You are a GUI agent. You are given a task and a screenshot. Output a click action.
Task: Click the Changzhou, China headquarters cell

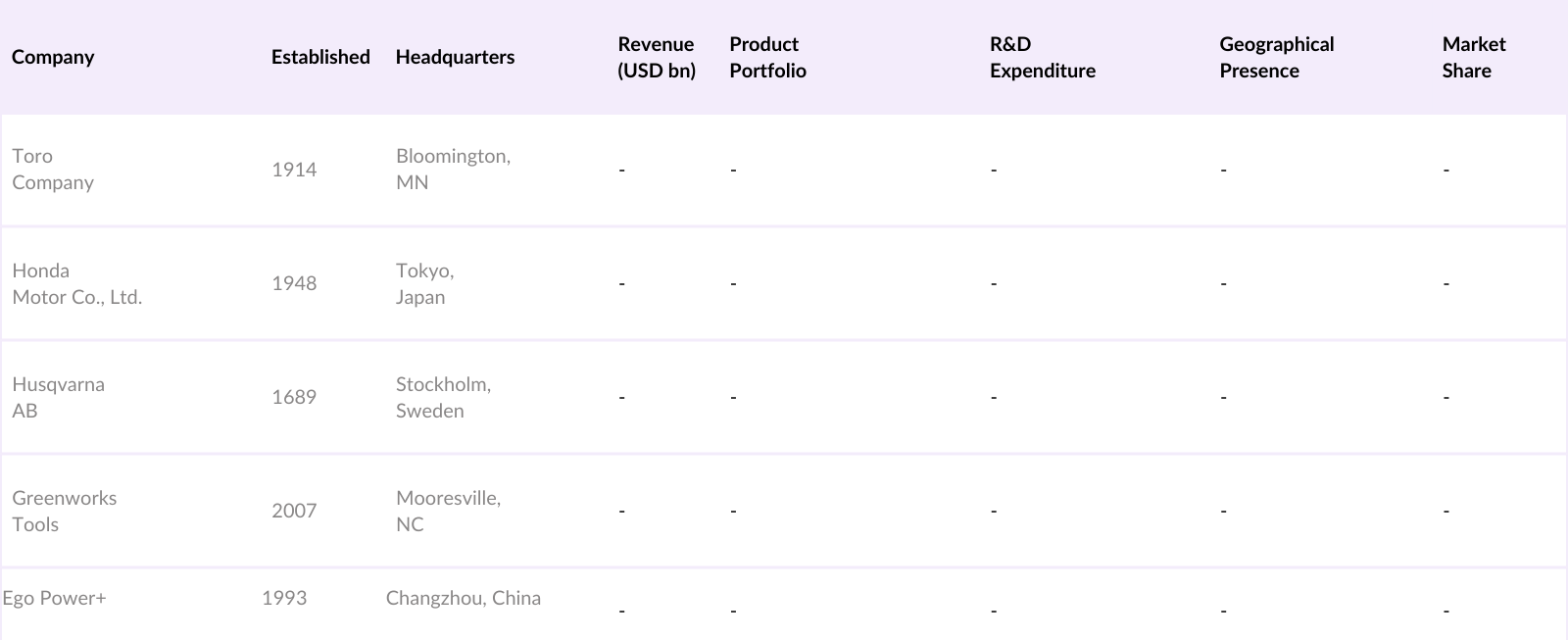point(463,598)
